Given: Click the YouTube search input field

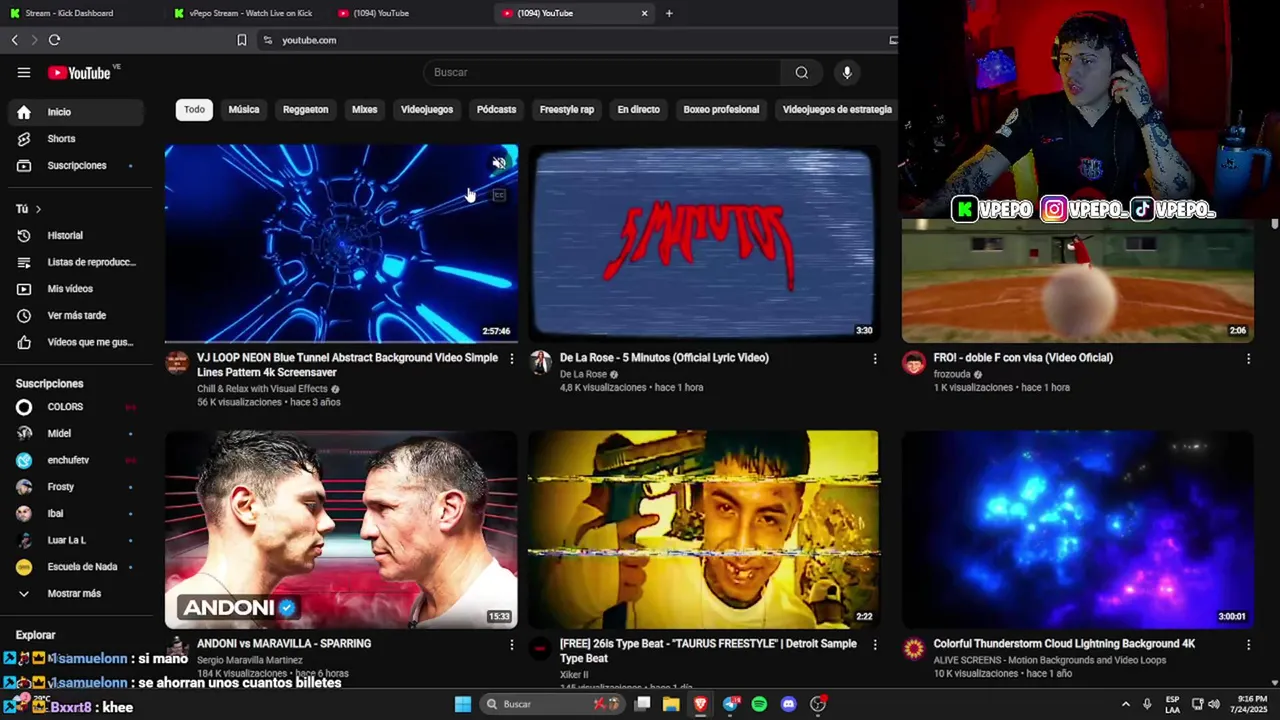Looking at the screenshot, I should click(603, 72).
